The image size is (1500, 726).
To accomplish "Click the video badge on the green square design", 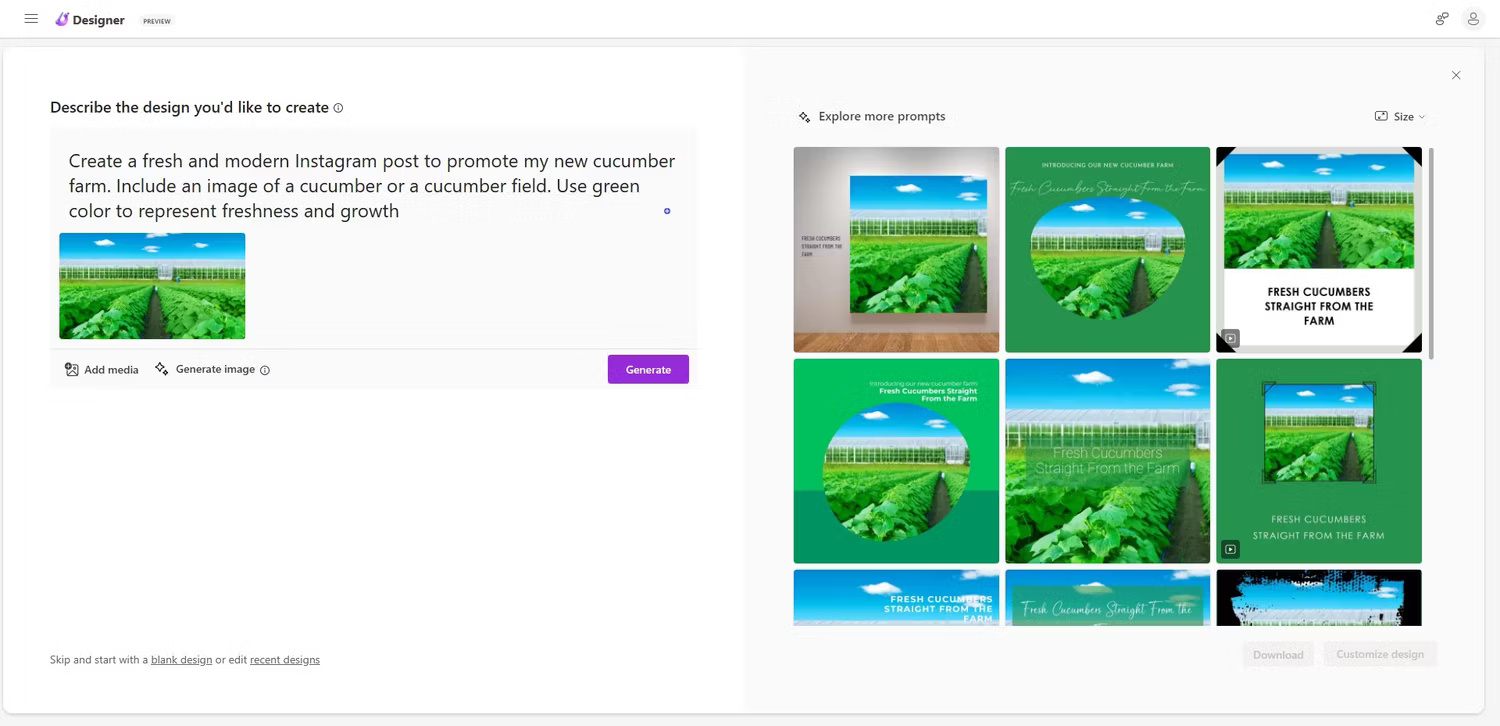I will click(x=1230, y=549).
